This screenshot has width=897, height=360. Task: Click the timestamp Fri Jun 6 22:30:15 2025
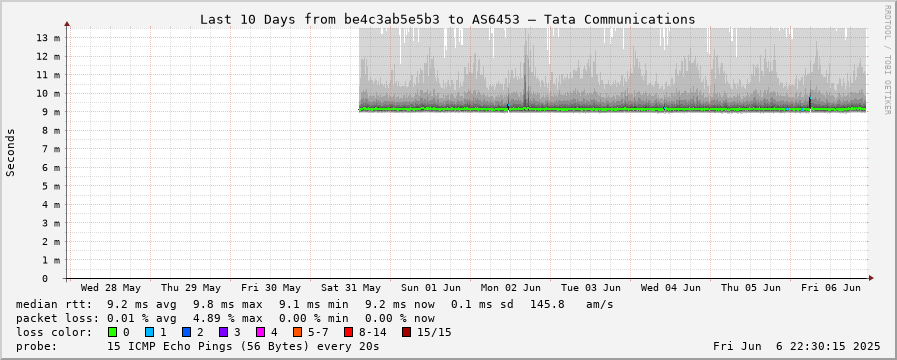[797, 346]
